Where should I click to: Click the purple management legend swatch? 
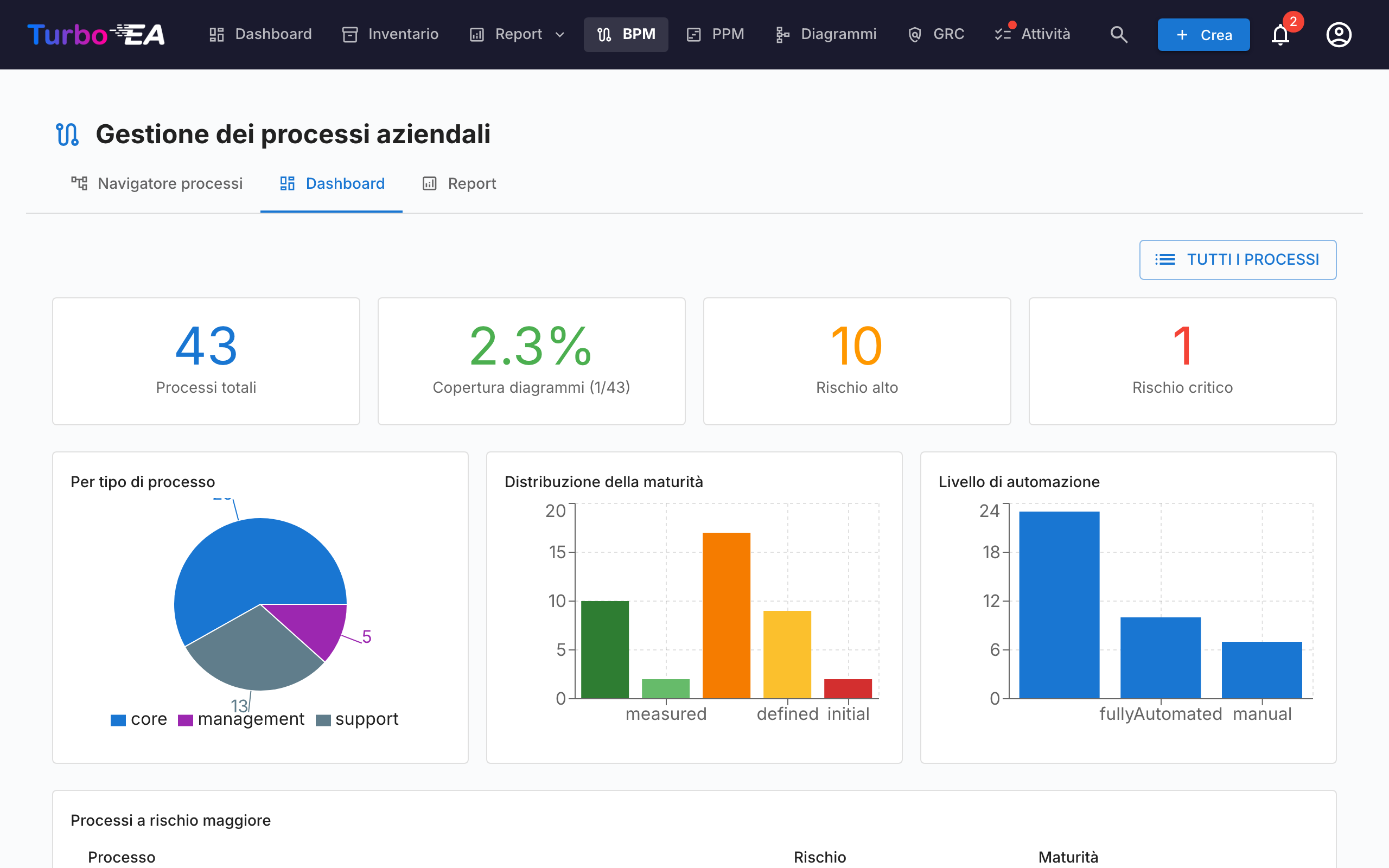186,720
